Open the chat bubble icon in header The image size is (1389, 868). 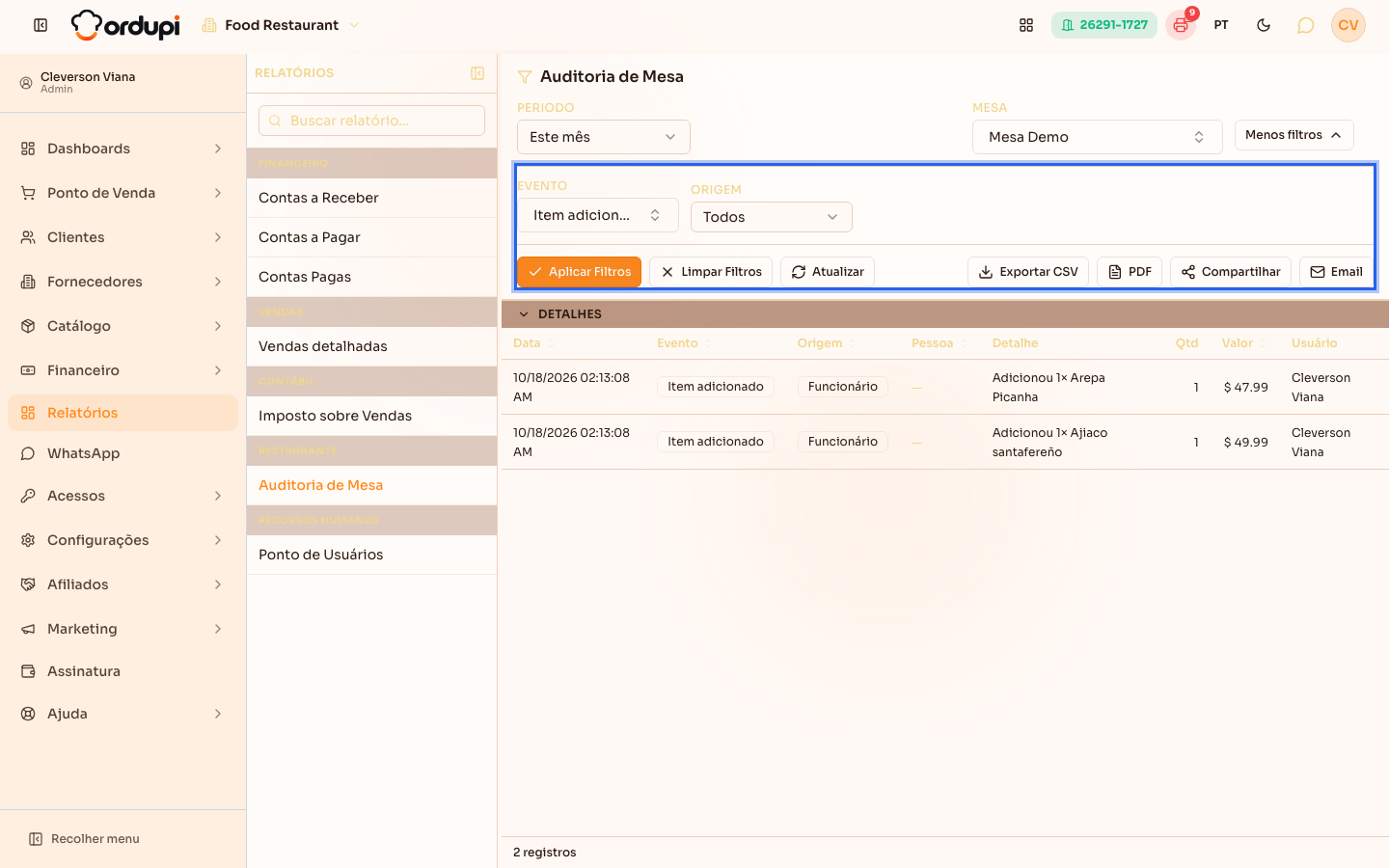pyautogui.click(x=1305, y=25)
